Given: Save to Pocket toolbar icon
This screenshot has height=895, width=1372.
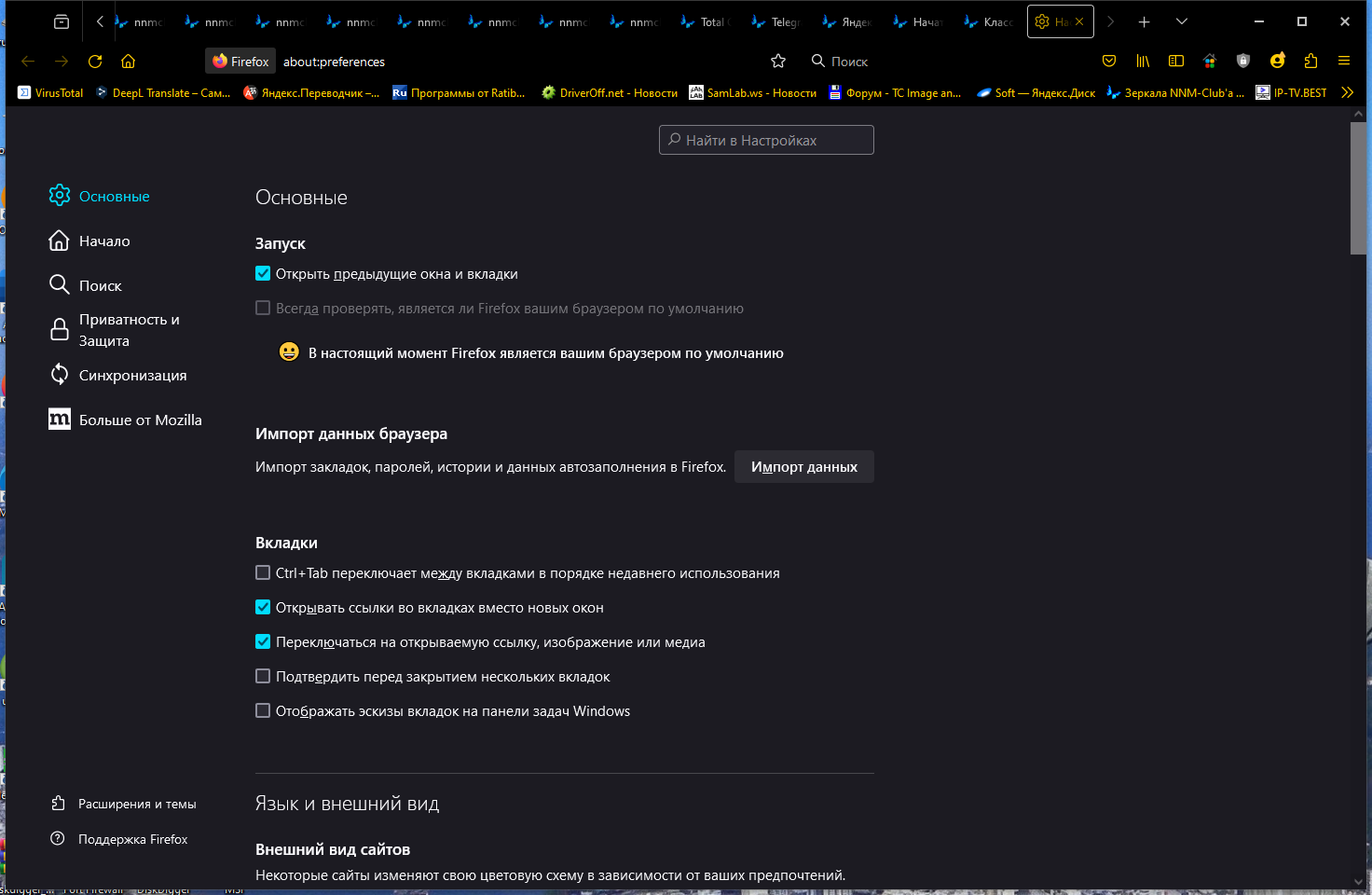Looking at the screenshot, I should [1109, 61].
